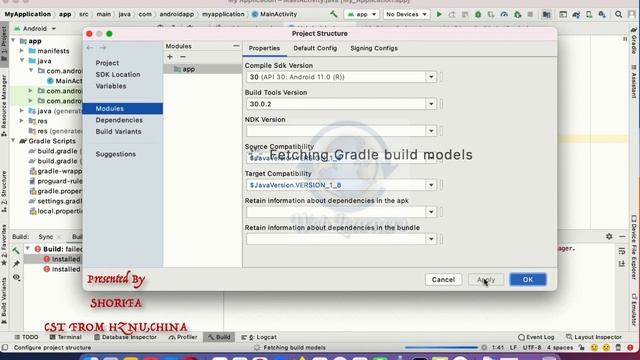Open the Event Log
This screenshot has width=640, height=360.
pos(536,337)
